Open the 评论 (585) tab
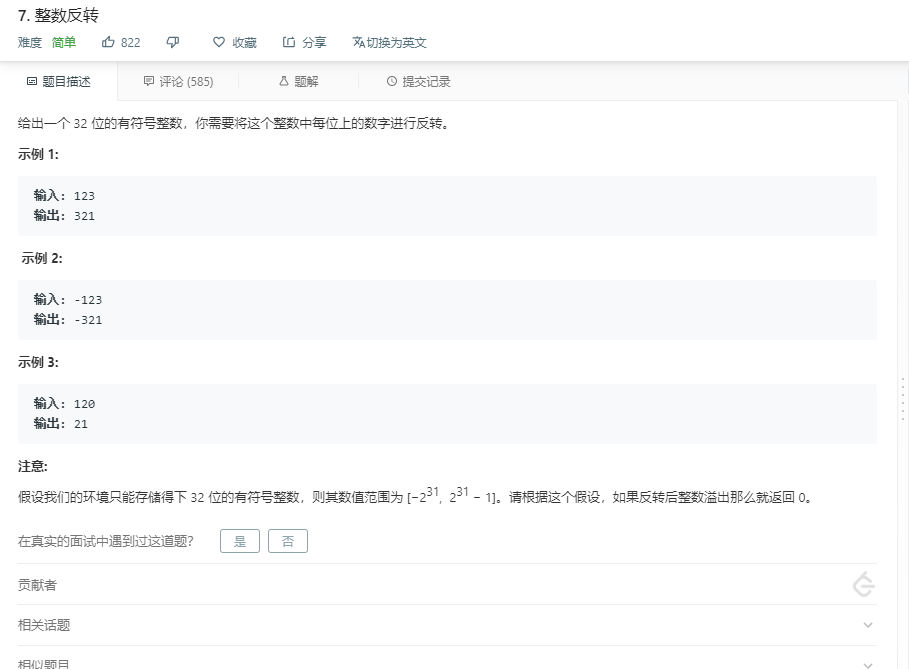This screenshot has width=909, height=669. (179, 82)
